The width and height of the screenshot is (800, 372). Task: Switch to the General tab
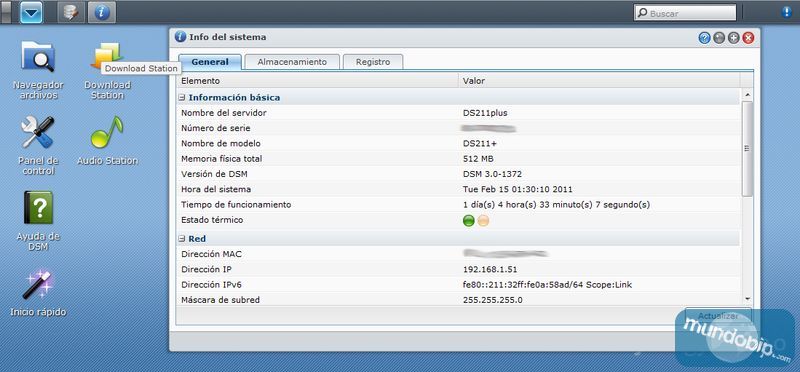(x=210, y=62)
